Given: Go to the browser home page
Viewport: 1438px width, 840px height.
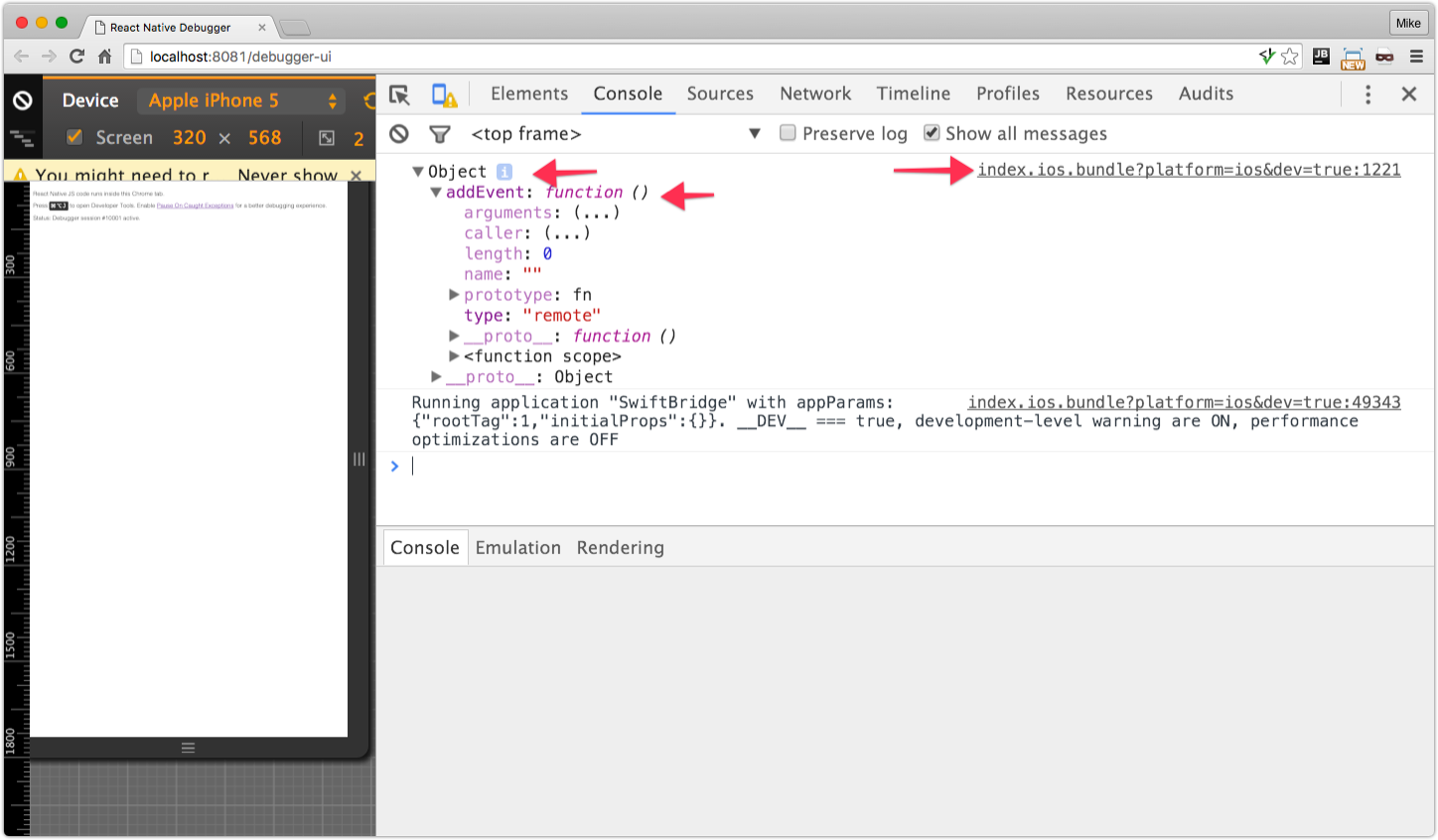Looking at the screenshot, I should 104,57.
